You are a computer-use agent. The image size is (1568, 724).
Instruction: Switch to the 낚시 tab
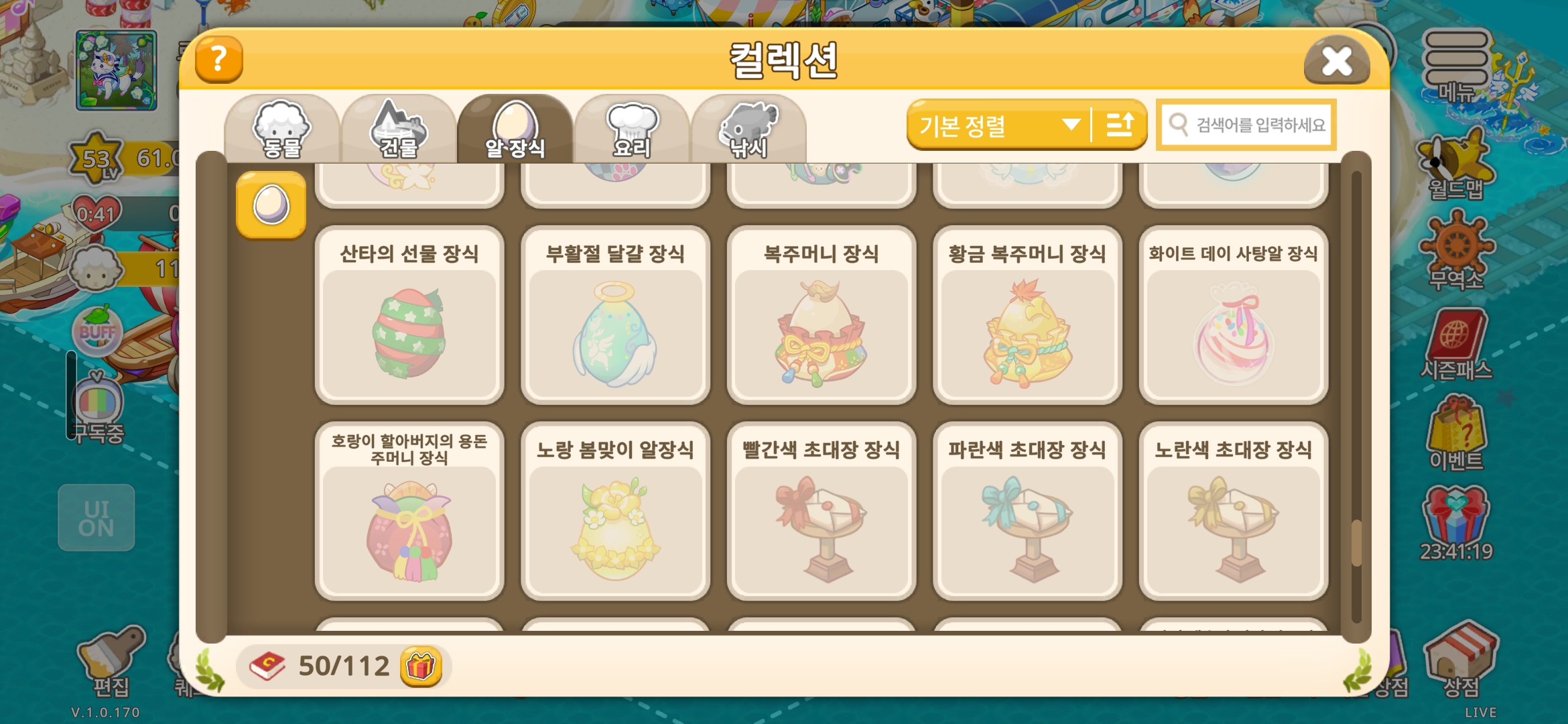748,129
